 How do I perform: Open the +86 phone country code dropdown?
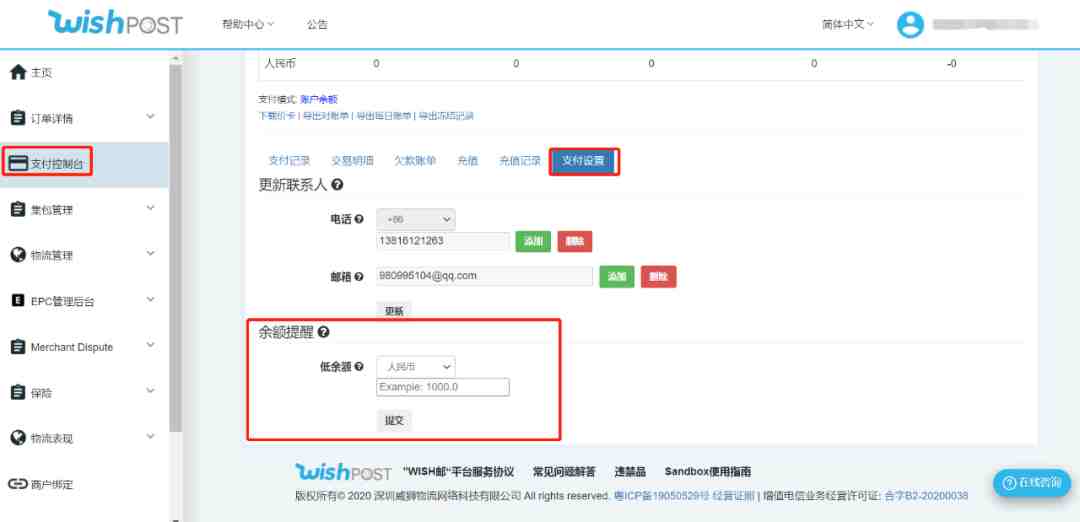[416, 220]
